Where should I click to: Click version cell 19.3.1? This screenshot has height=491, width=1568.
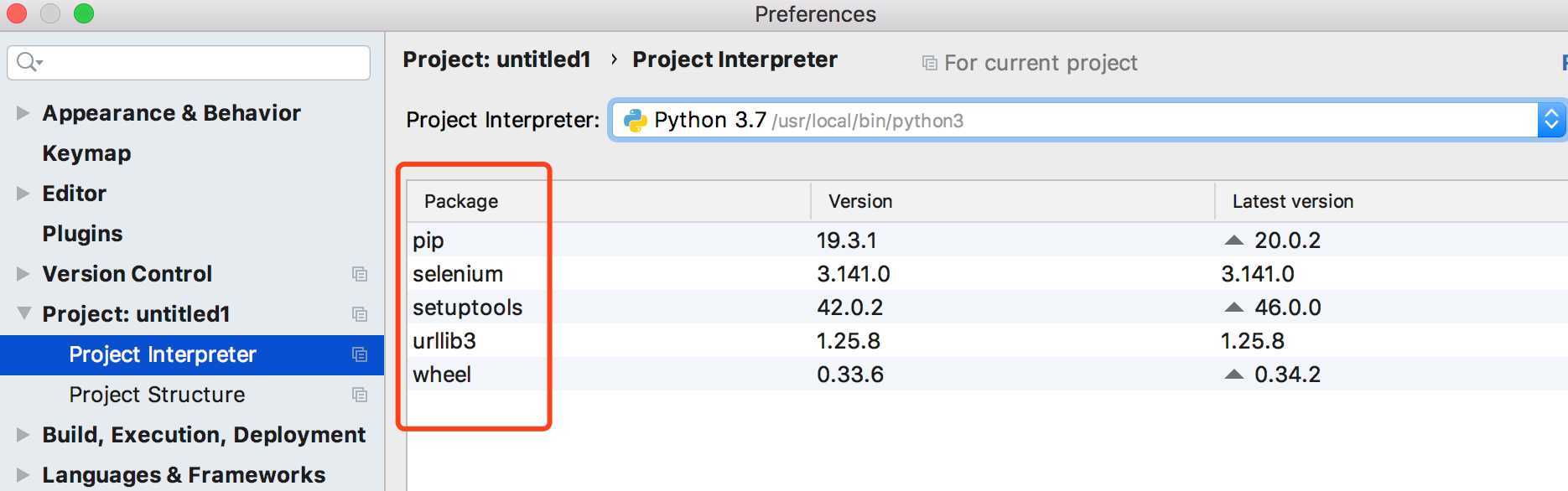click(847, 240)
